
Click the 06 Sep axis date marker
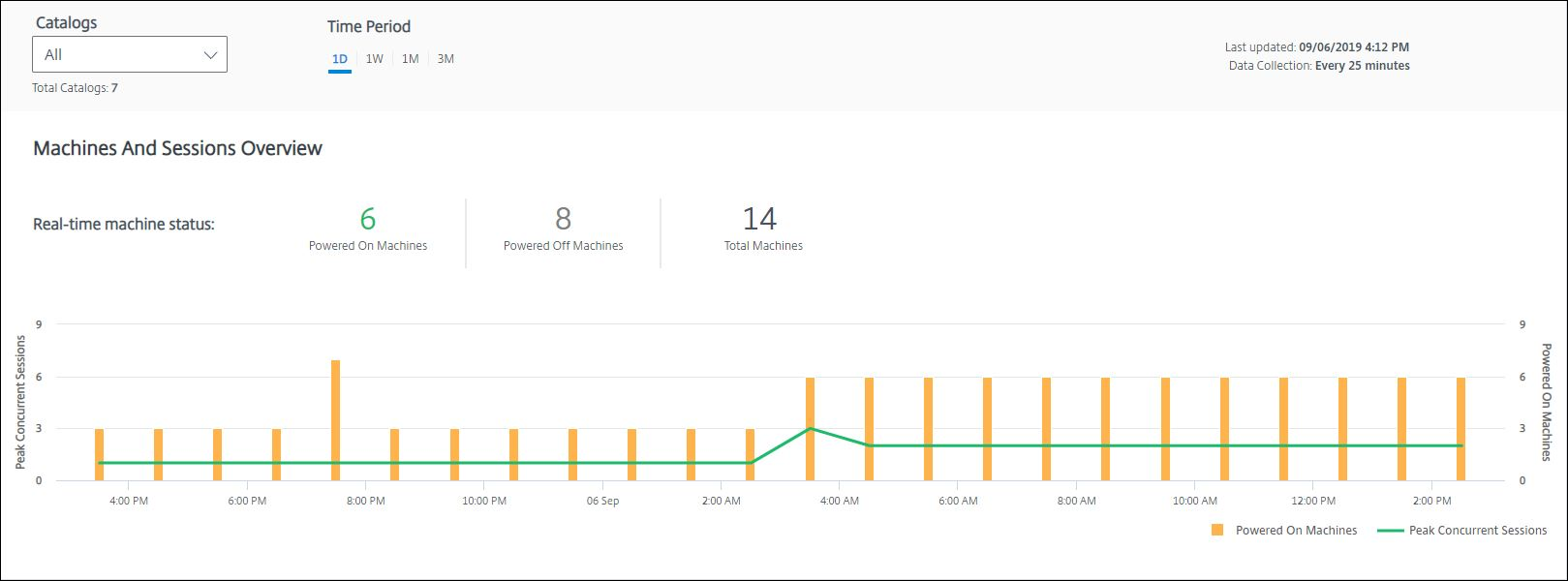[x=602, y=501]
